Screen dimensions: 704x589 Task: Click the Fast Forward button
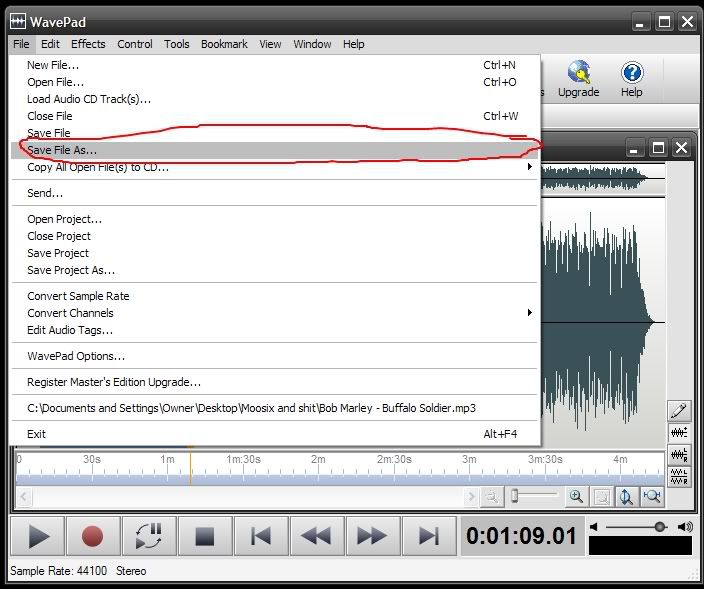(373, 536)
